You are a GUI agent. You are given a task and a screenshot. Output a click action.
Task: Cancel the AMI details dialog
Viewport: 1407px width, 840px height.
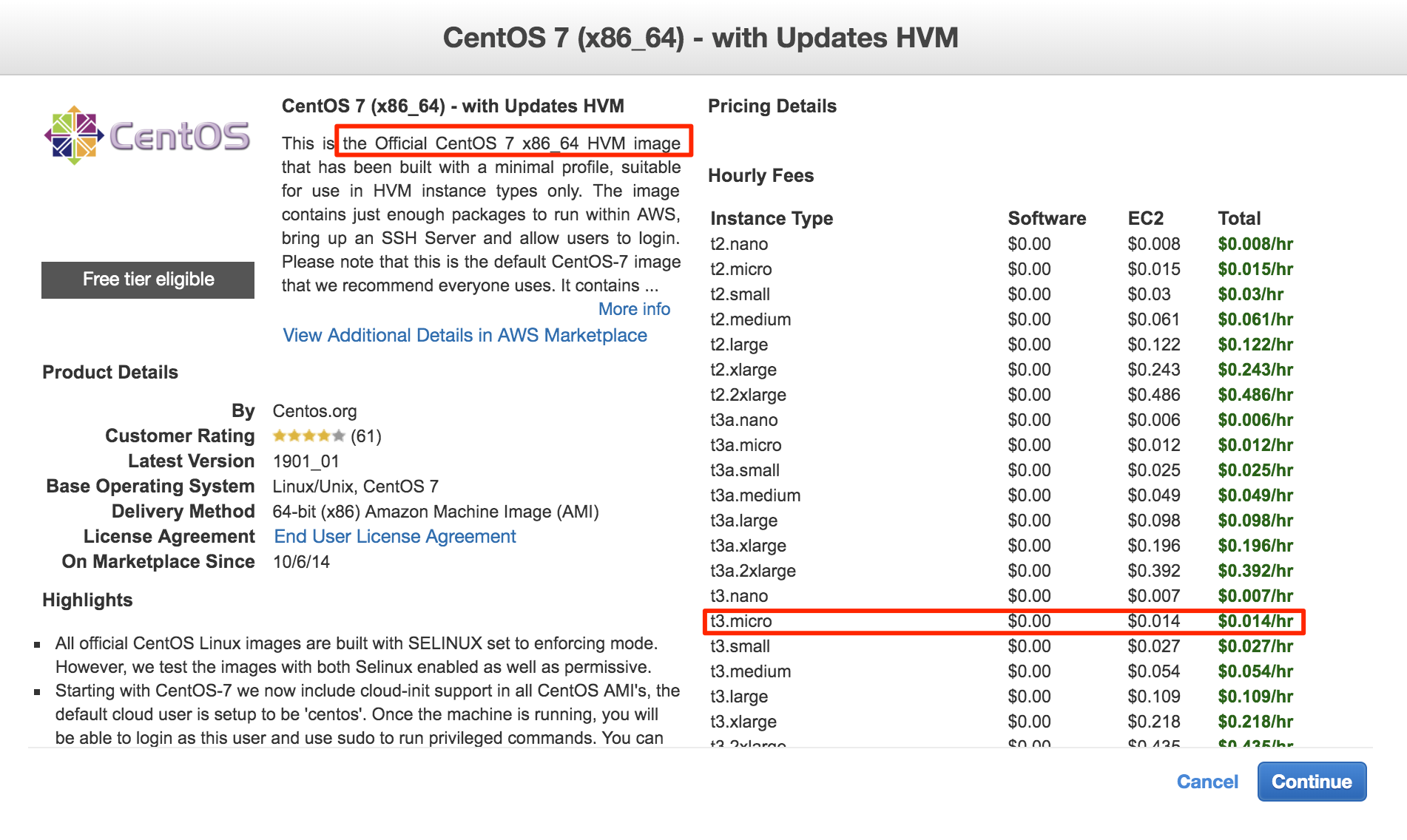pos(1207,782)
